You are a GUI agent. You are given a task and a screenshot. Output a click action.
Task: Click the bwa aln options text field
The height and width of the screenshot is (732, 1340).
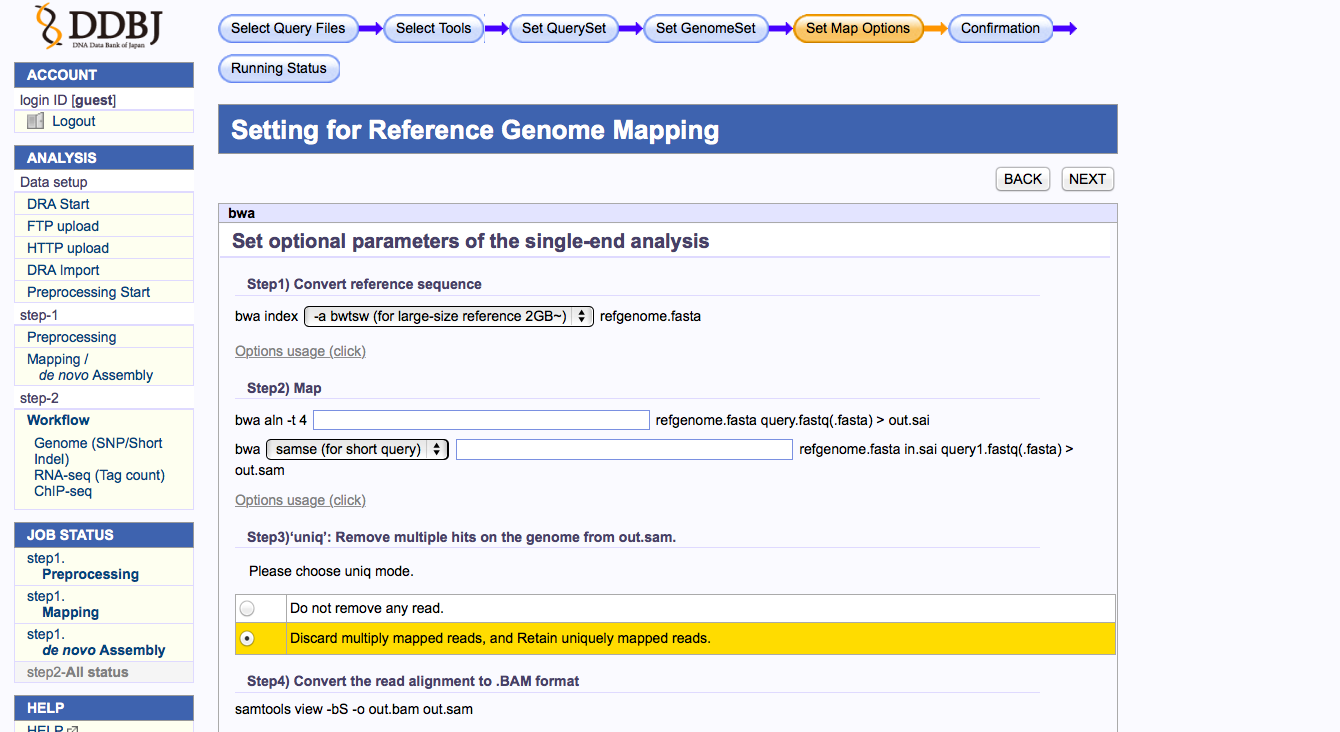coord(481,420)
